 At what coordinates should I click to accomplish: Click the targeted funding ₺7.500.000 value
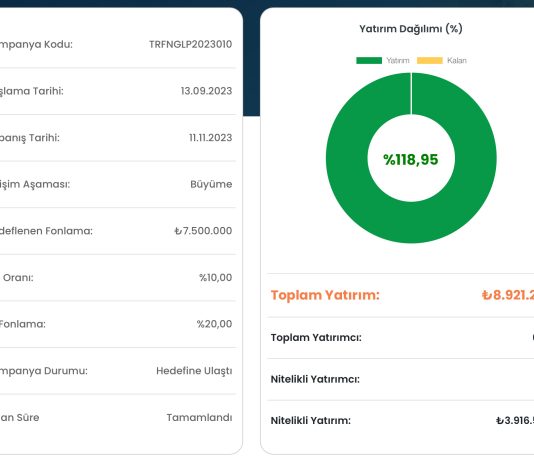click(203, 231)
